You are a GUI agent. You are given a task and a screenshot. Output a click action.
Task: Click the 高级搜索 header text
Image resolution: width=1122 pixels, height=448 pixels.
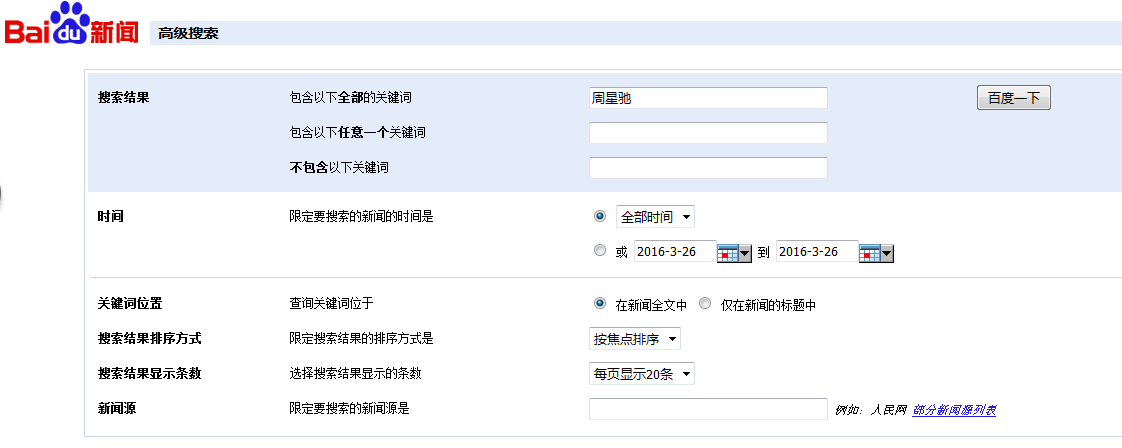point(188,34)
